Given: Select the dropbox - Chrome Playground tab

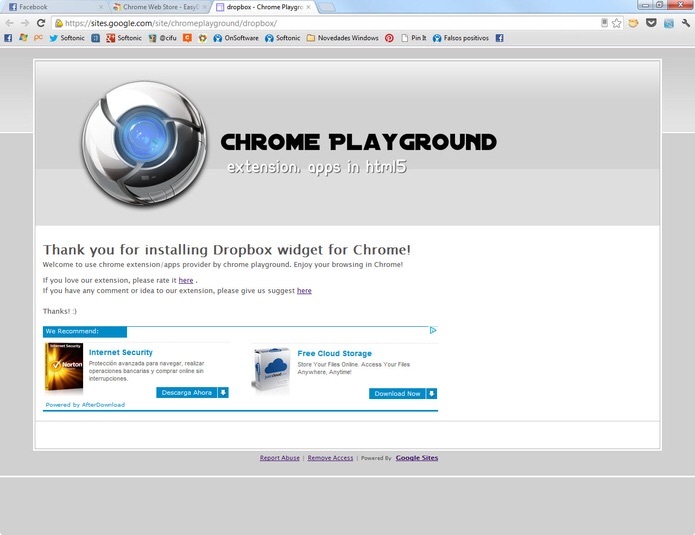Looking at the screenshot, I should click(x=262, y=7).
